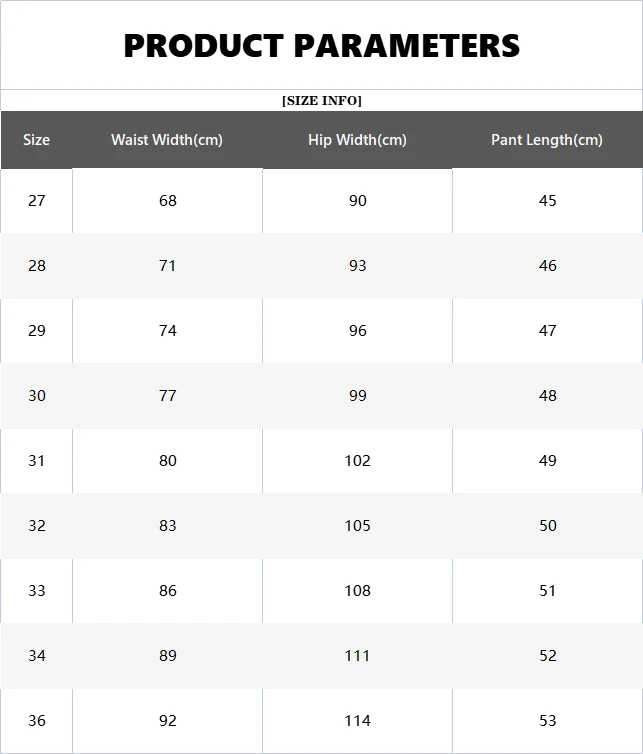Click waist width value 92
The height and width of the screenshot is (754, 643).
(x=168, y=720)
